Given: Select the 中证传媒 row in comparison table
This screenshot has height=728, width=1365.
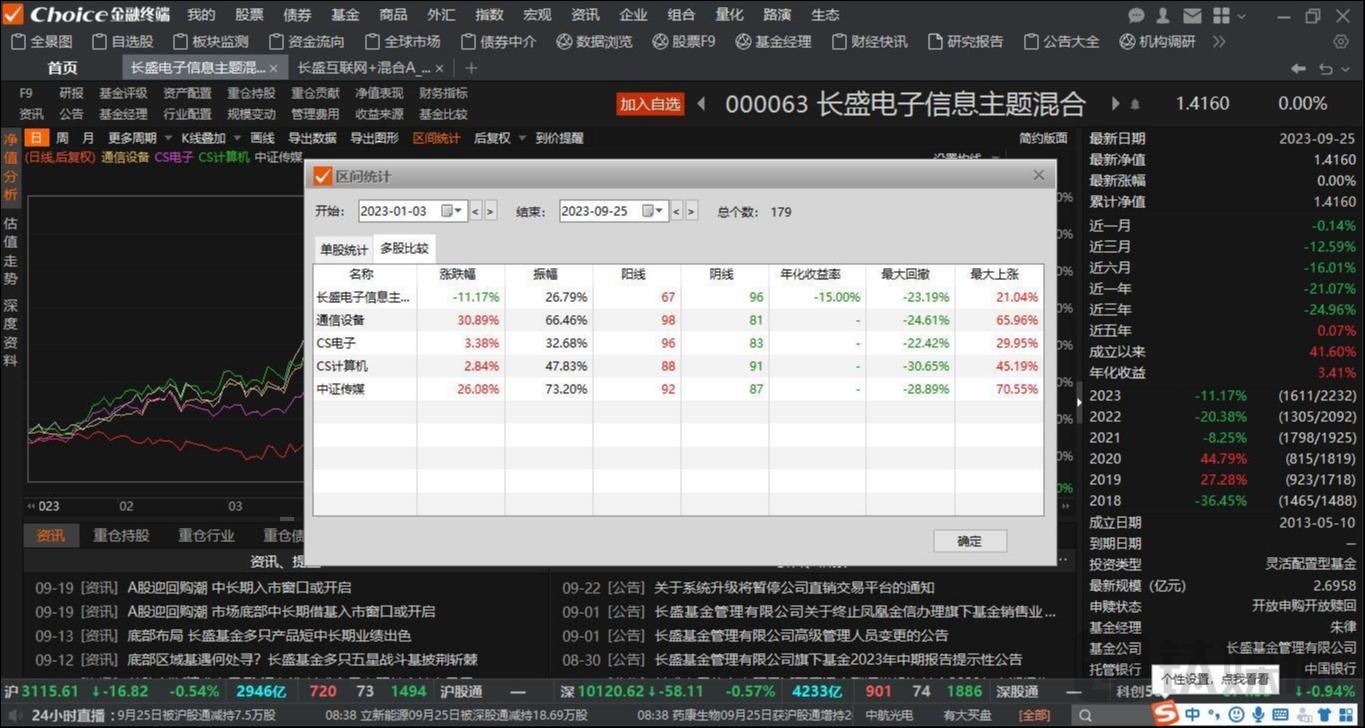Looking at the screenshot, I should click(678, 389).
